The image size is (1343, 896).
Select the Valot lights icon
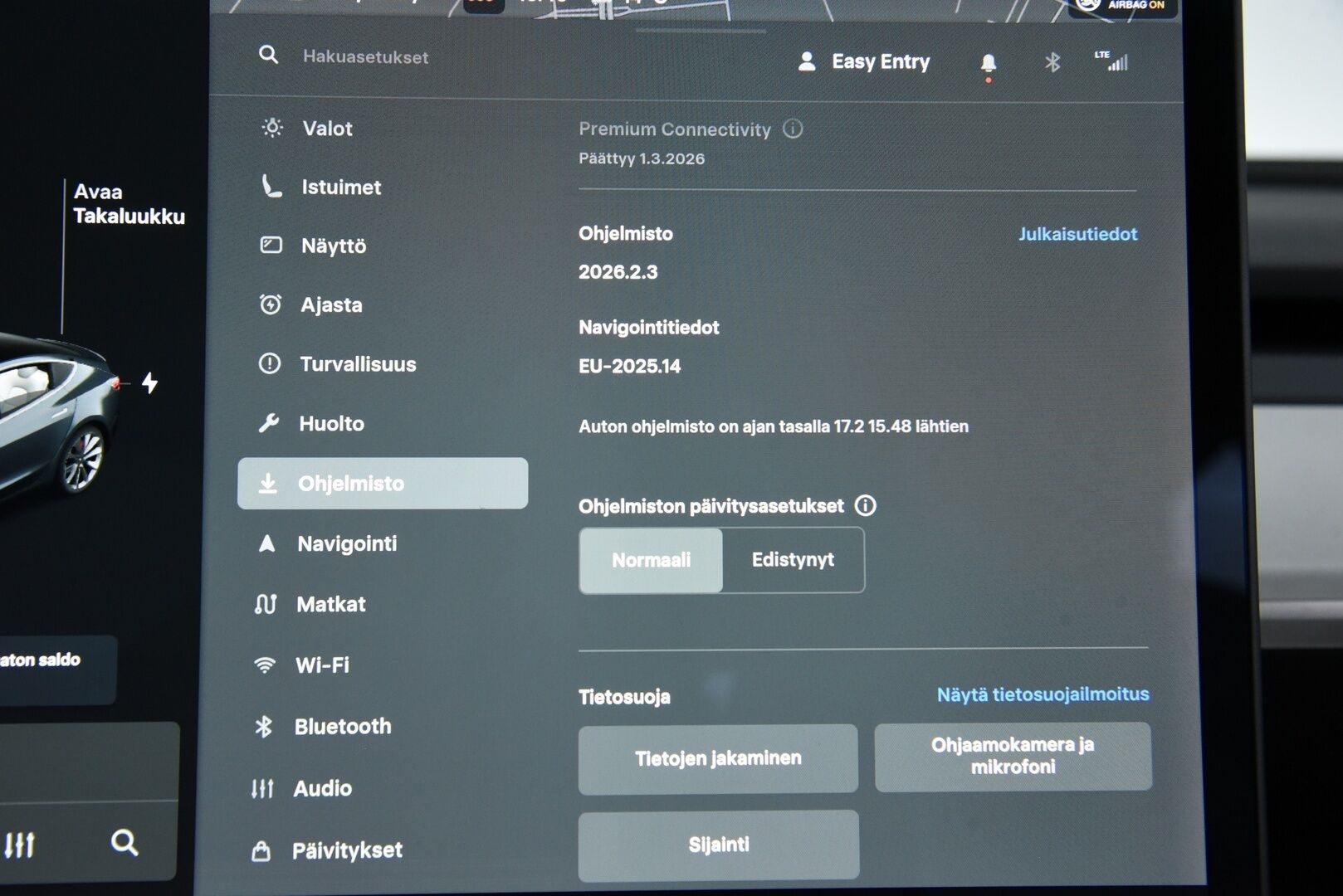pyautogui.click(x=269, y=128)
